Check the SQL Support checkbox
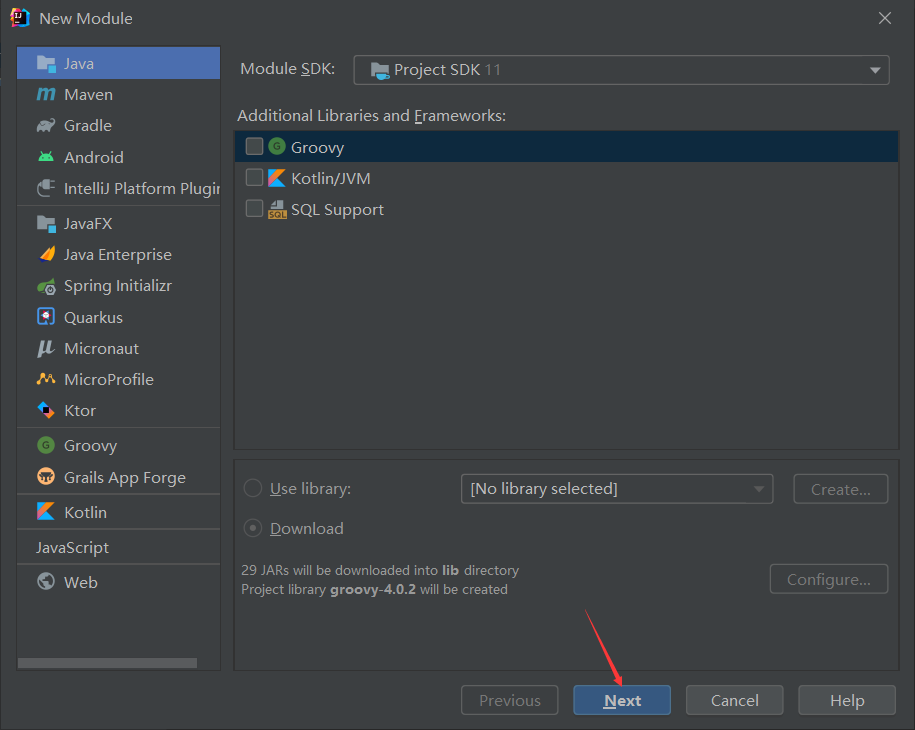Screen dimensions: 915x730 click(254, 209)
